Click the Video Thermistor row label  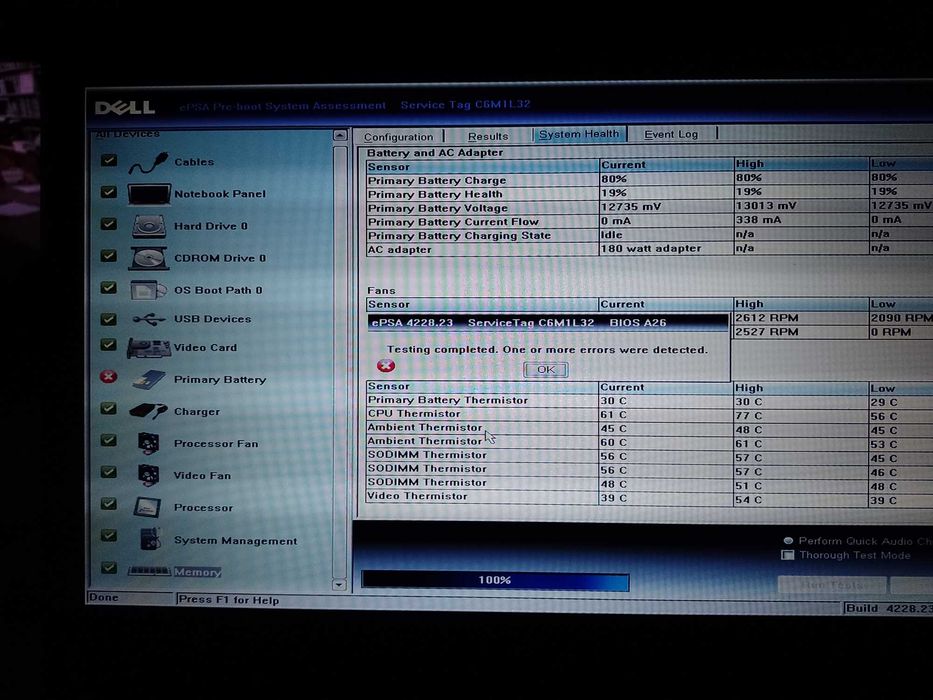(417, 496)
